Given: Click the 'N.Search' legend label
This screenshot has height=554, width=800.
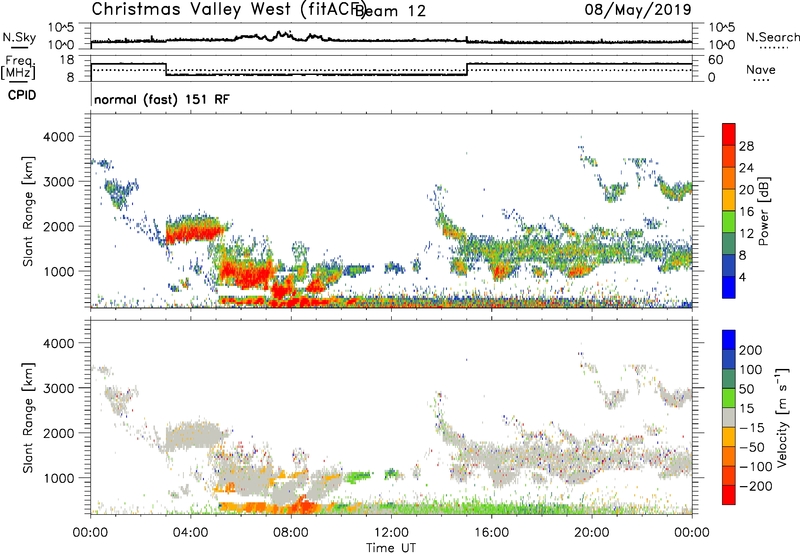Looking at the screenshot, I should pos(772,37).
